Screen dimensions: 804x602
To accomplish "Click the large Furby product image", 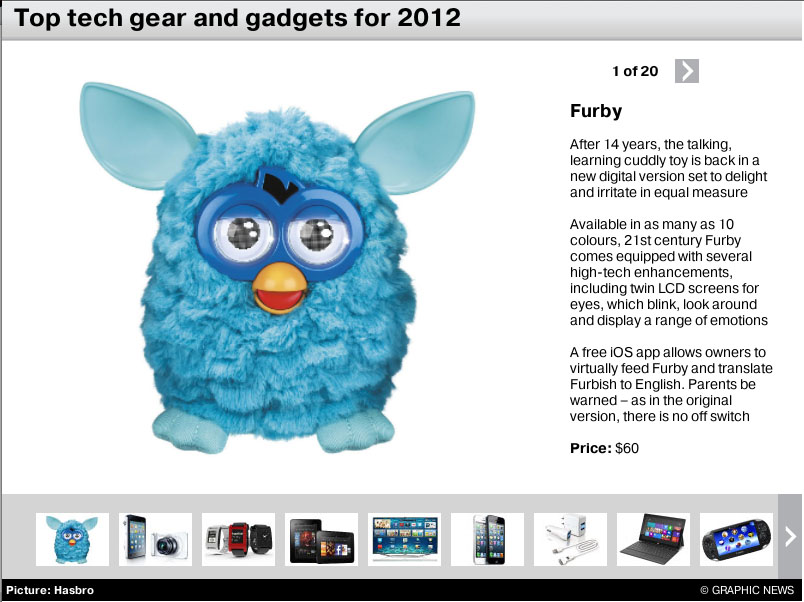I will click(x=277, y=268).
